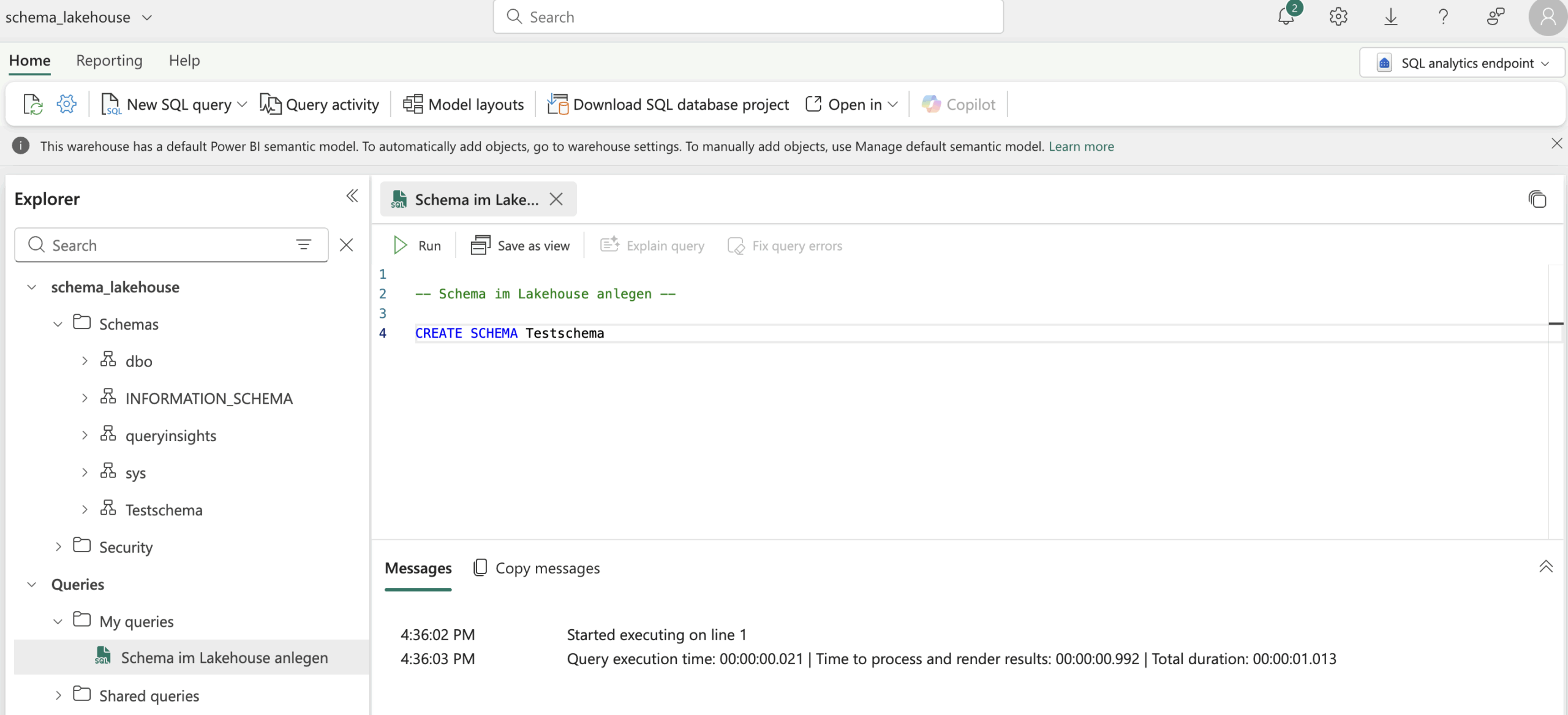Expand the Testschema schema node
The width and height of the screenshot is (1568, 715).
pyautogui.click(x=85, y=510)
